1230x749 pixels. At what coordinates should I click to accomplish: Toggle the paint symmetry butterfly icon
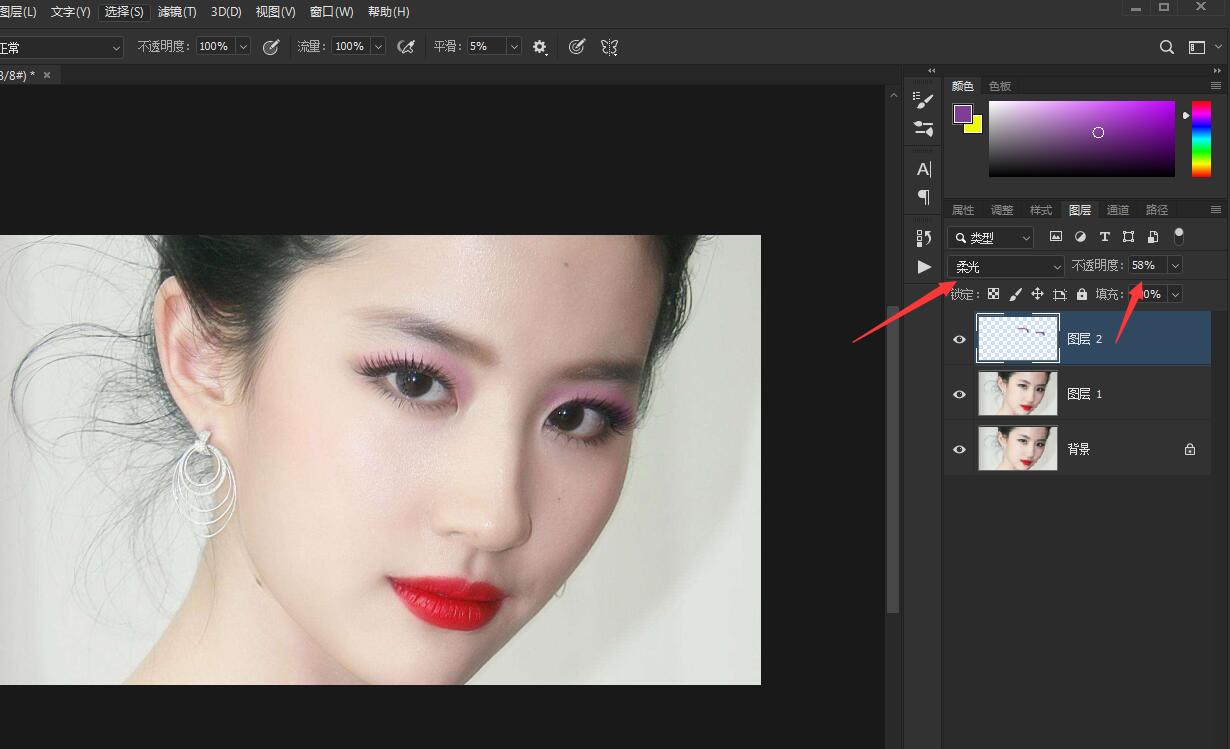click(610, 46)
